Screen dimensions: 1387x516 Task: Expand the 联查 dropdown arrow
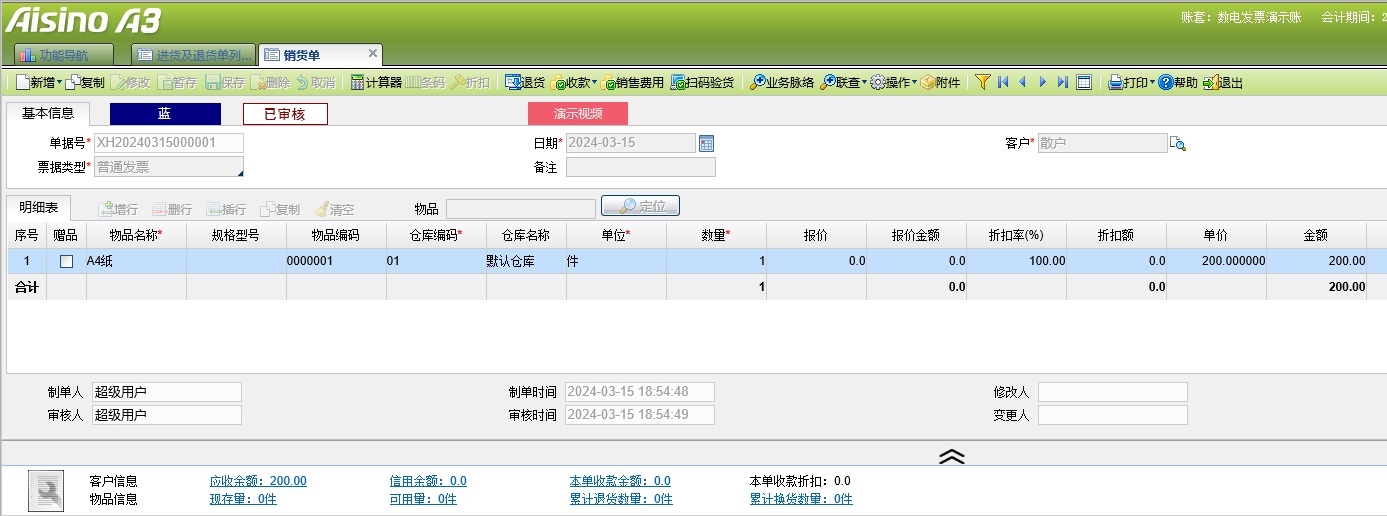tap(864, 83)
